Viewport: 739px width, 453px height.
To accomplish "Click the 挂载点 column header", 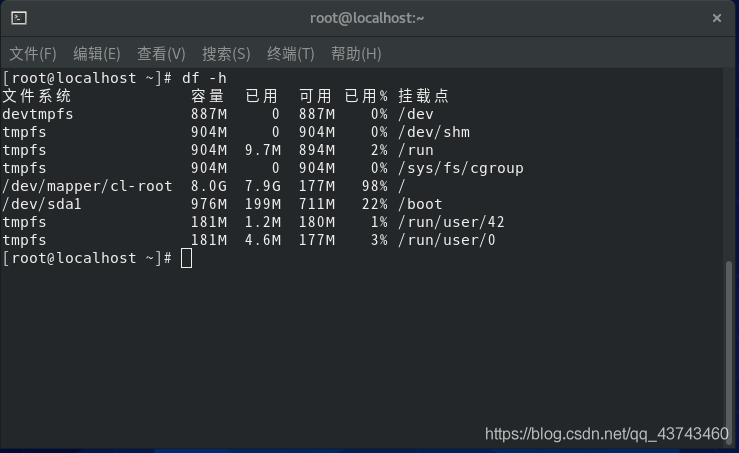I will 423,96.
